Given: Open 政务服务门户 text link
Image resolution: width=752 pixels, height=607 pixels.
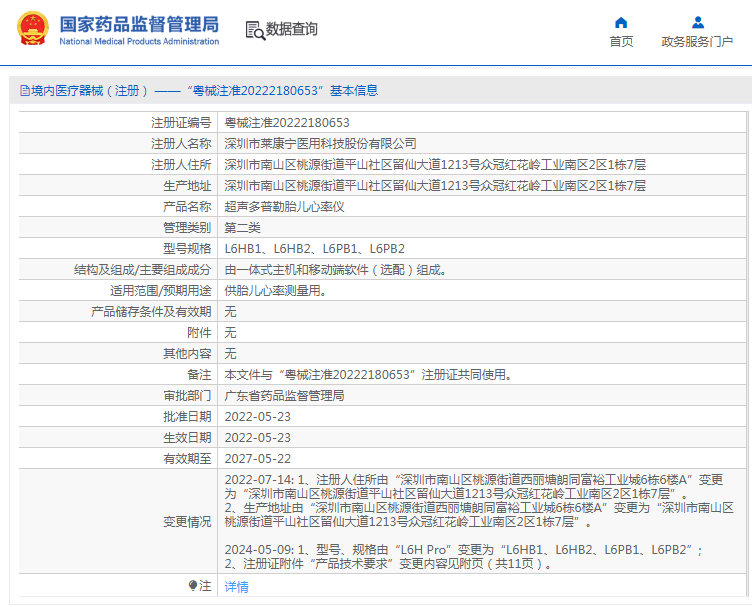Looking at the screenshot, I should pyautogui.click(x=697, y=42).
